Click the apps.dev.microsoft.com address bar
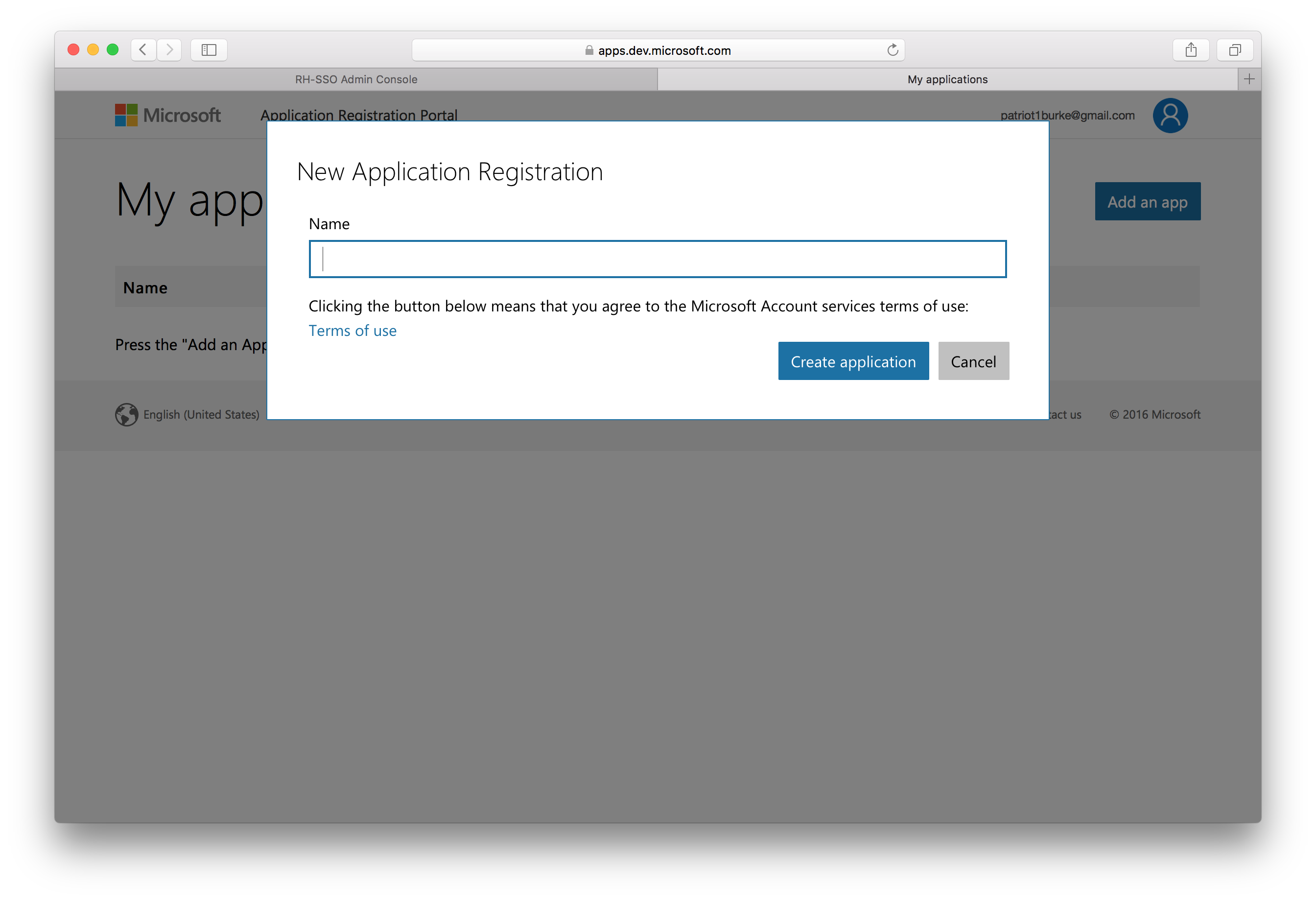The image size is (1316, 901). pos(658,49)
